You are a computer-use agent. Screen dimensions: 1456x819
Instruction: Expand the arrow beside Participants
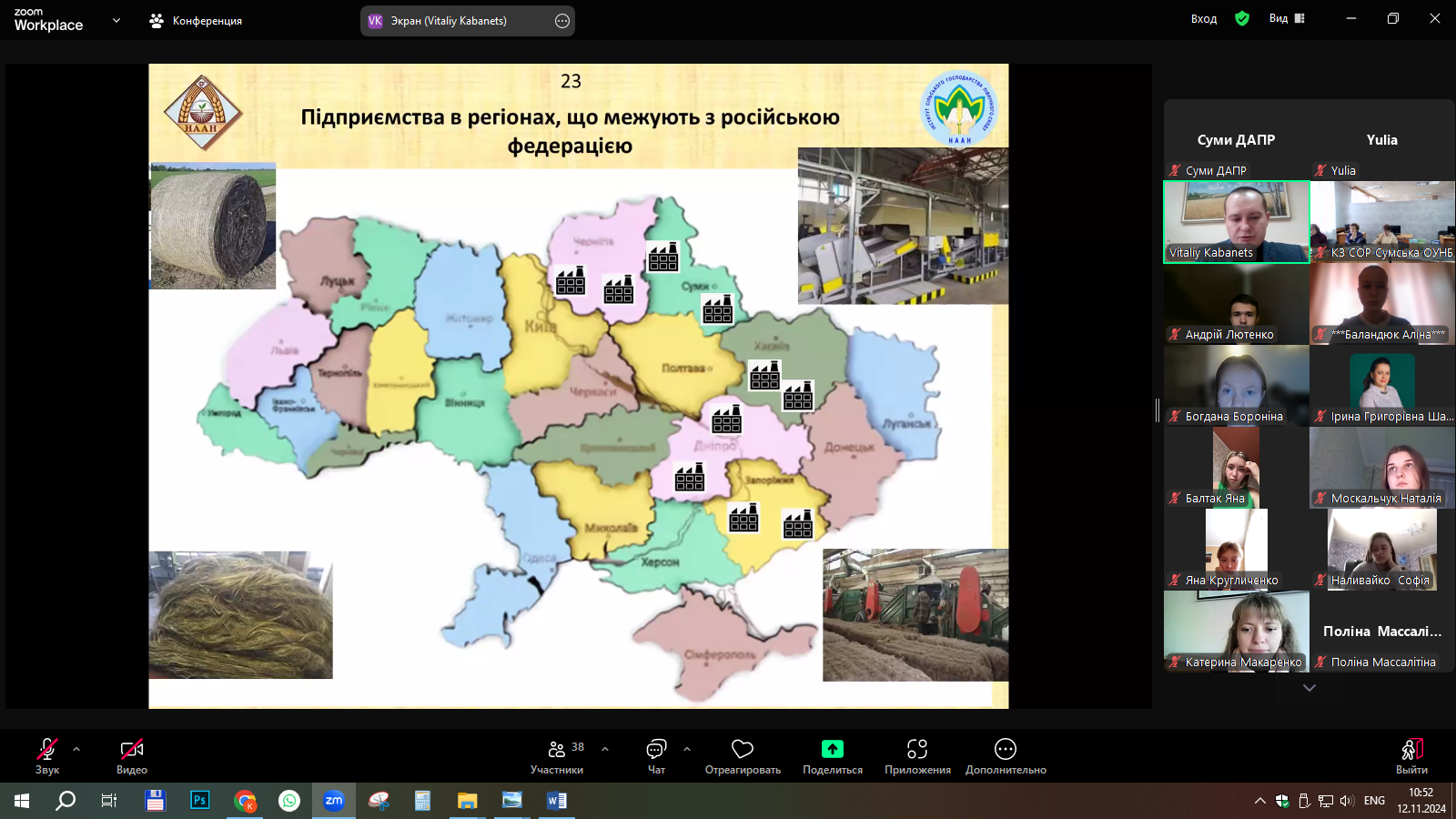click(x=605, y=749)
